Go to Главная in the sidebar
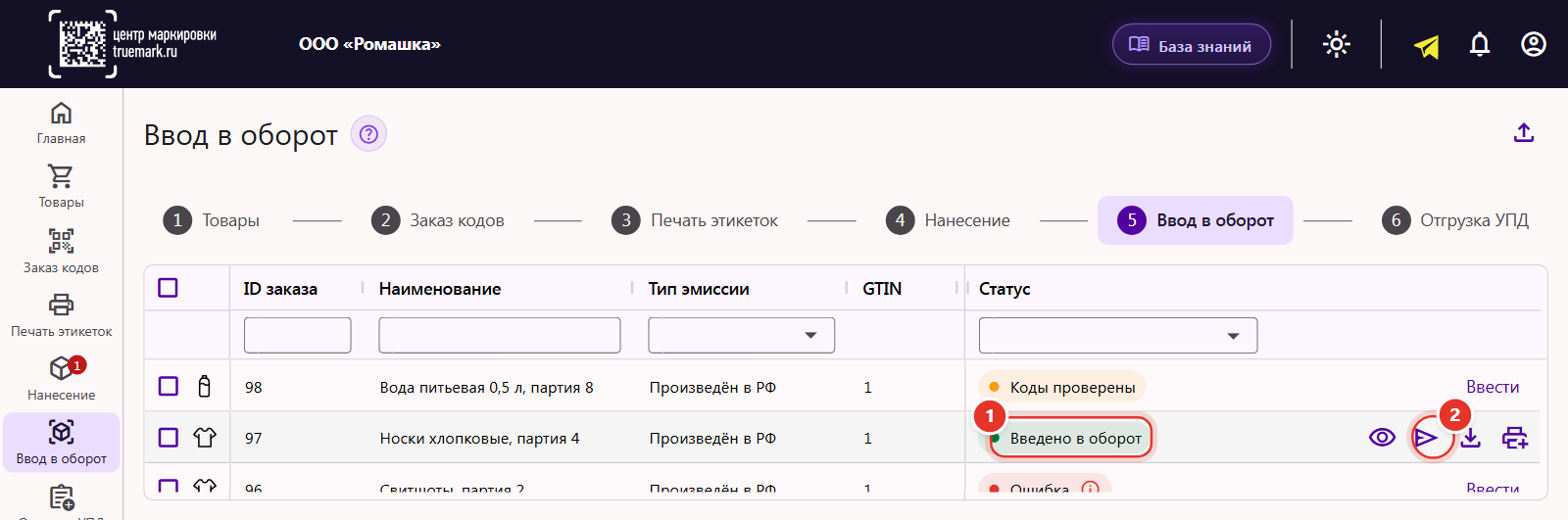The width and height of the screenshot is (1568, 520). (x=61, y=123)
